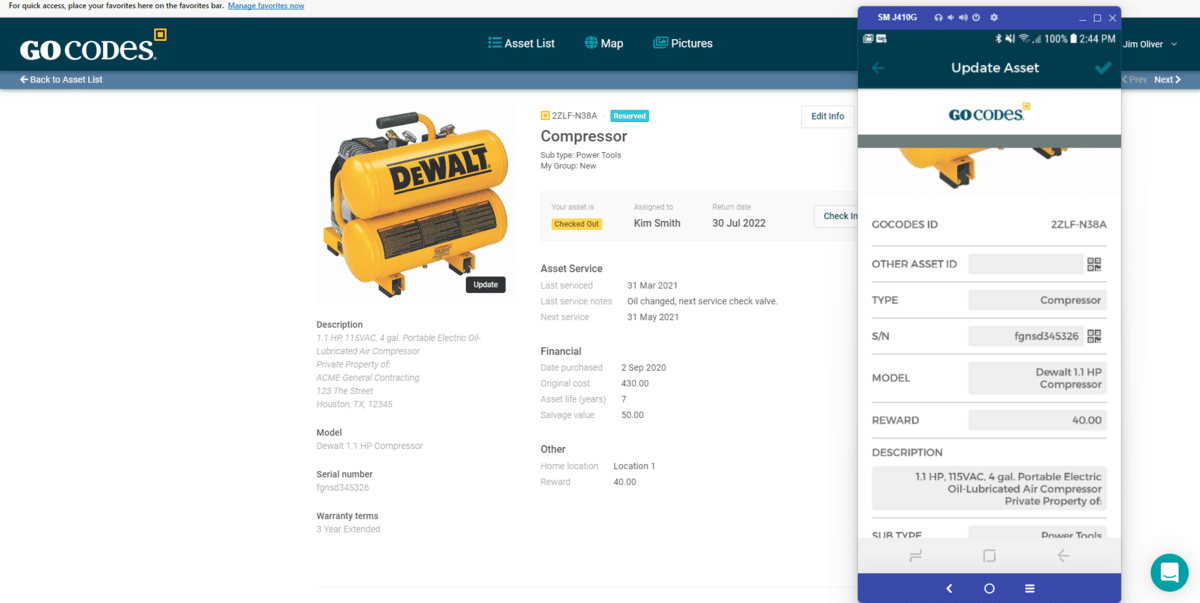Open the emulator settings gear

click(994, 17)
